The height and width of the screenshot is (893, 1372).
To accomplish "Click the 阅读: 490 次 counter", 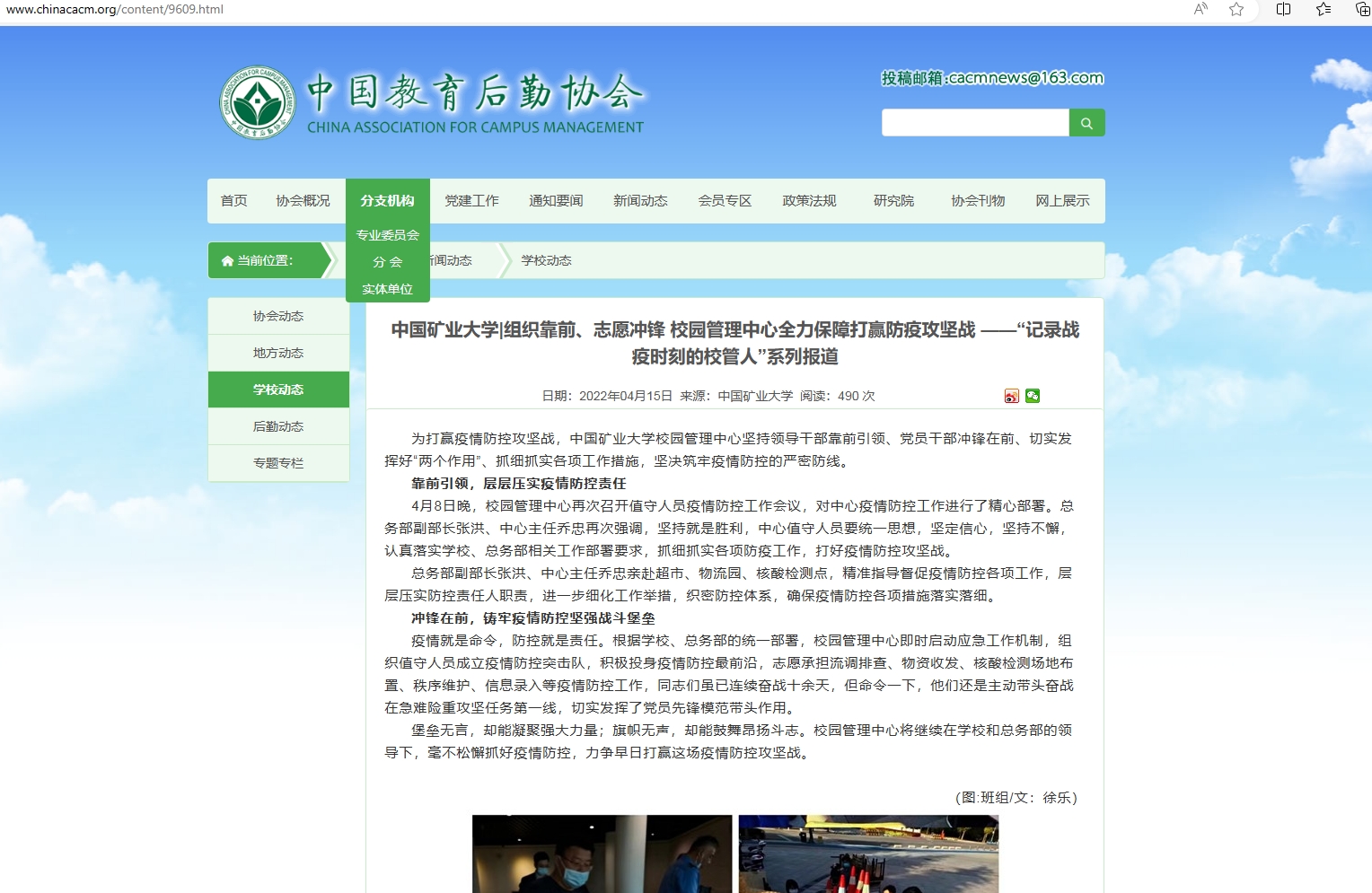I will (838, 396).
